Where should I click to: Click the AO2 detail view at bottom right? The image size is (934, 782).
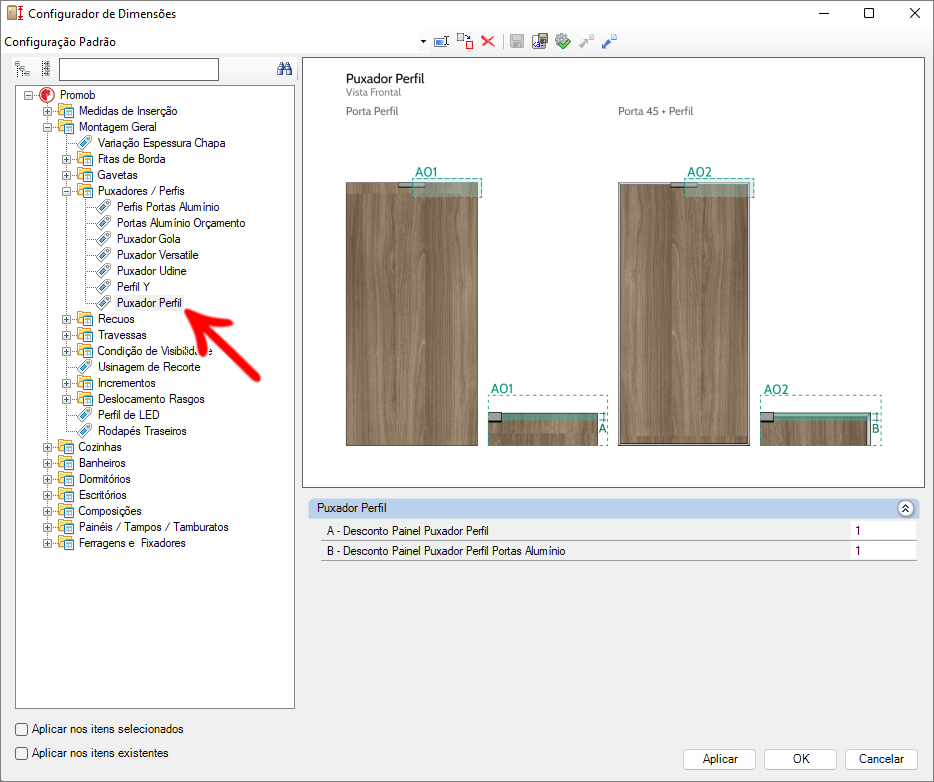(820, 420)
